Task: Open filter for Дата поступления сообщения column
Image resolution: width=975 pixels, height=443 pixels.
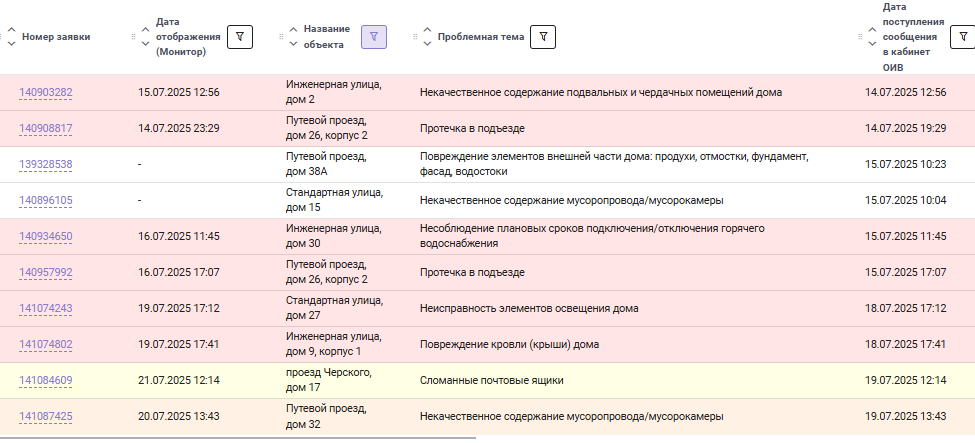Action: (x=963, y=37)
